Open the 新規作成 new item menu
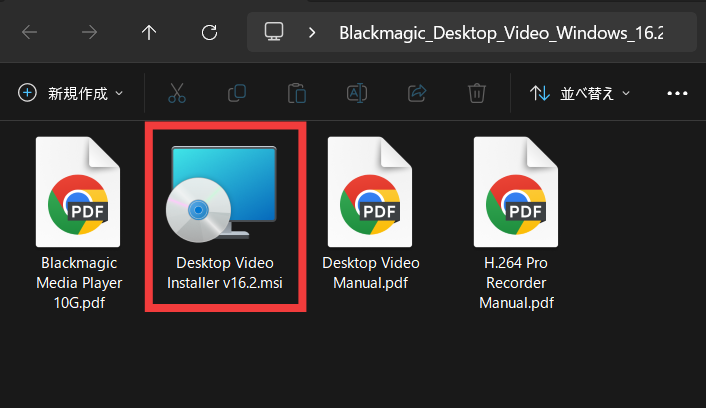This screenshot has height=408, width=706. tap(71, 93)
